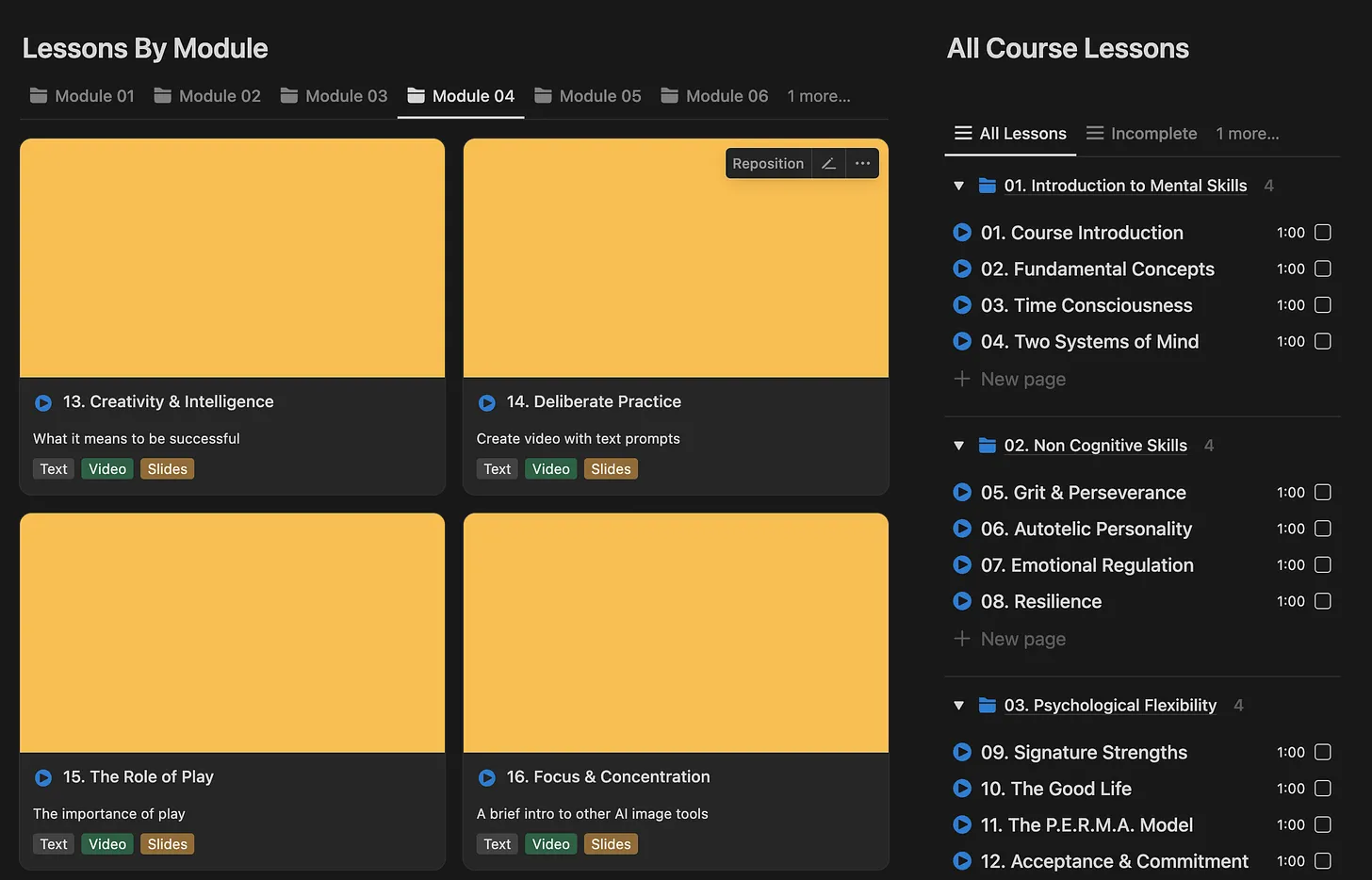The image size is (1372, 880).
Task: Click the yellow cover of 15. The Role of Play
Action: [x=232, y=632]
